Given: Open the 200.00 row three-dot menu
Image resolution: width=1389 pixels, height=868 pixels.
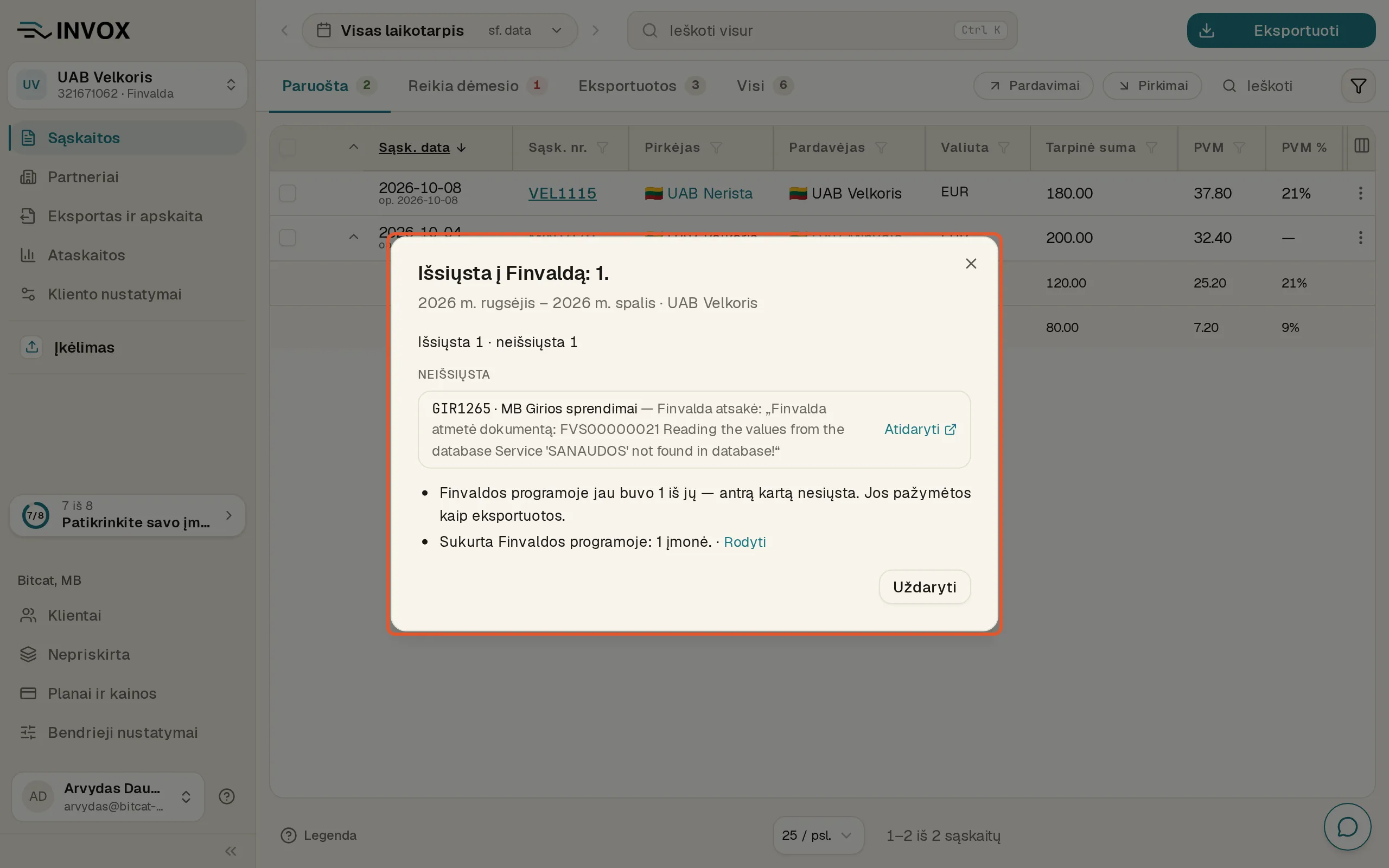Looking at the screenshot, I should [1360, 238].
